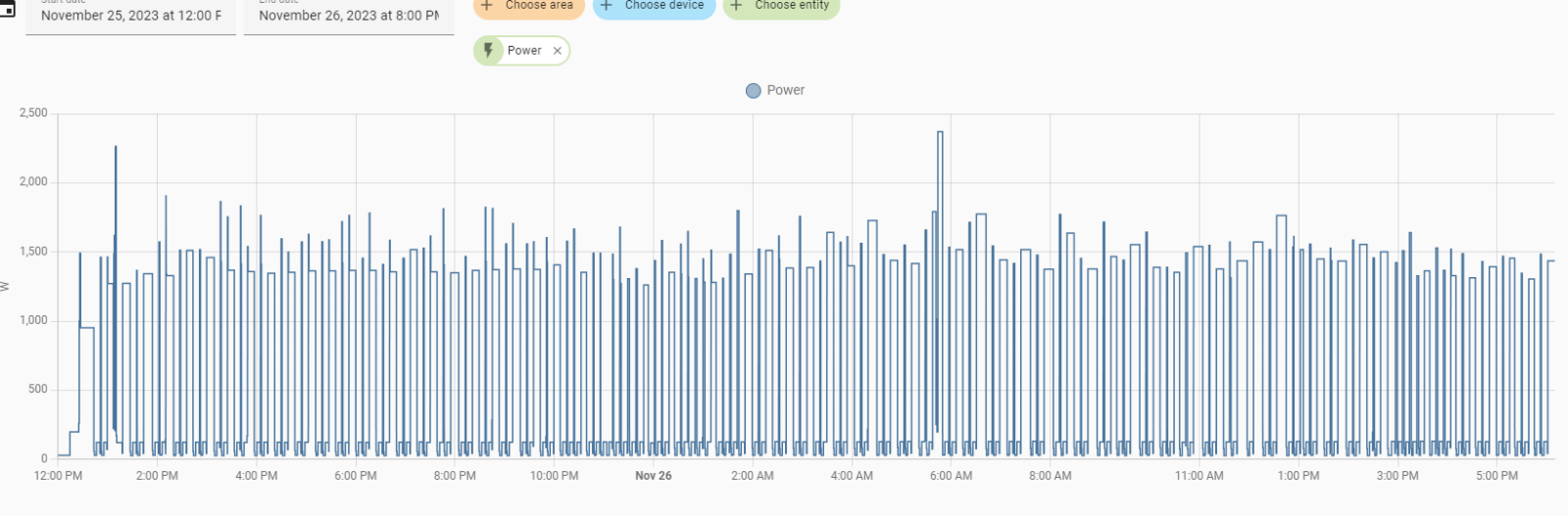This screenshot has width=1568, height=516.
Task: Click the lightning bolt icon on Power chip
Action: (x=488, y=51)
